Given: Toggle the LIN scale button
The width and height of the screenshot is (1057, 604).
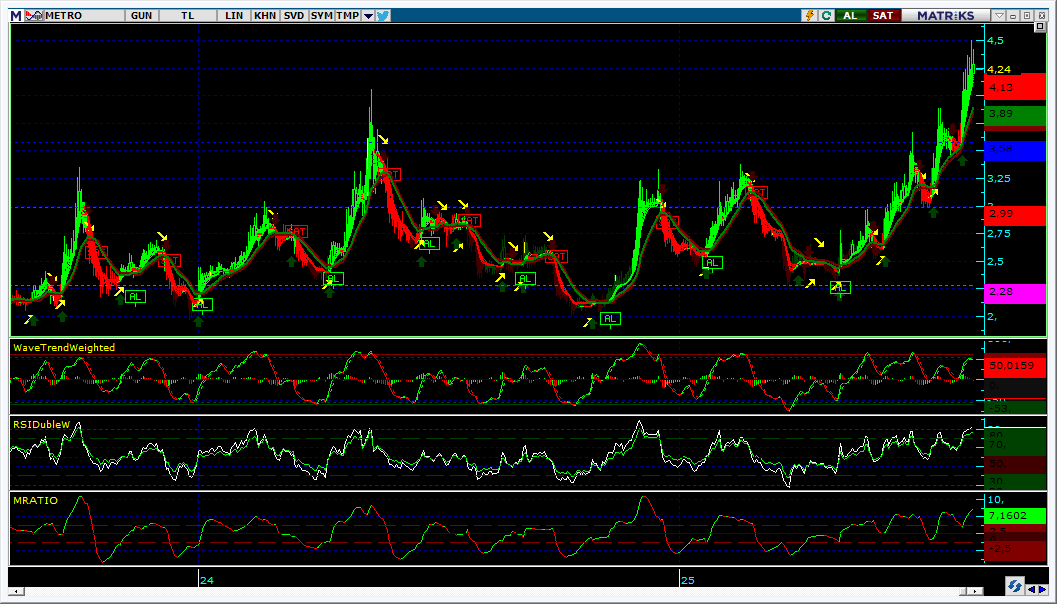Looking at the screenshot, I should [x=234, y=16].
